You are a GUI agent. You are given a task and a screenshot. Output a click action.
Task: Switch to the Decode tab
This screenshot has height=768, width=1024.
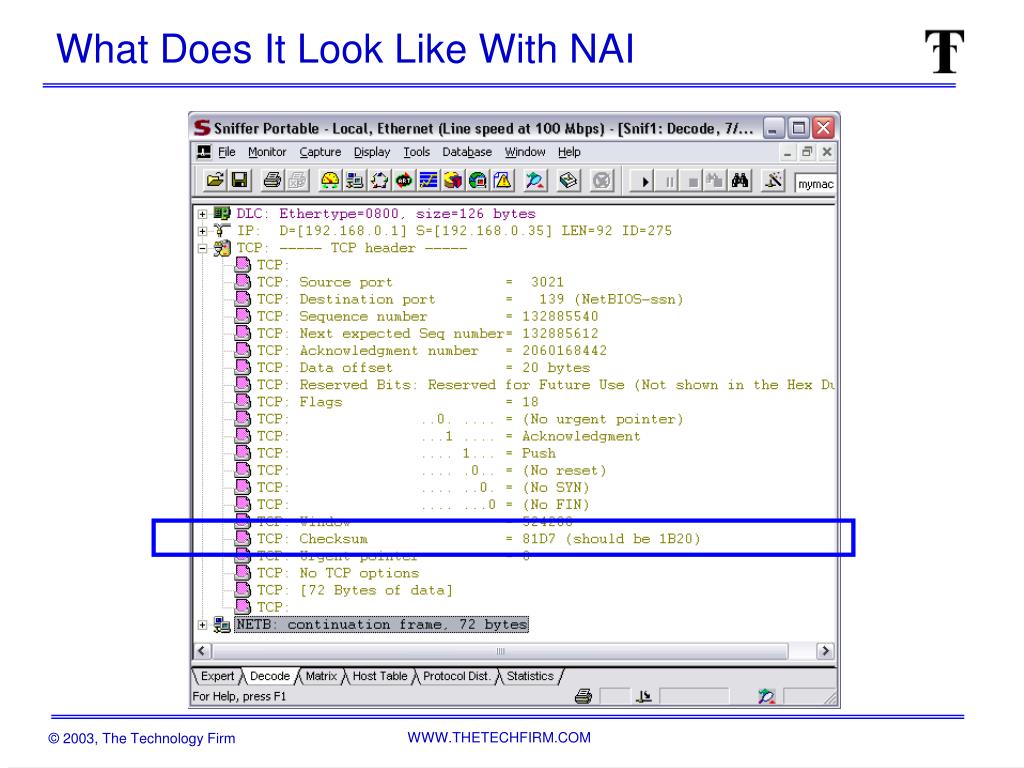pos(270,677)
